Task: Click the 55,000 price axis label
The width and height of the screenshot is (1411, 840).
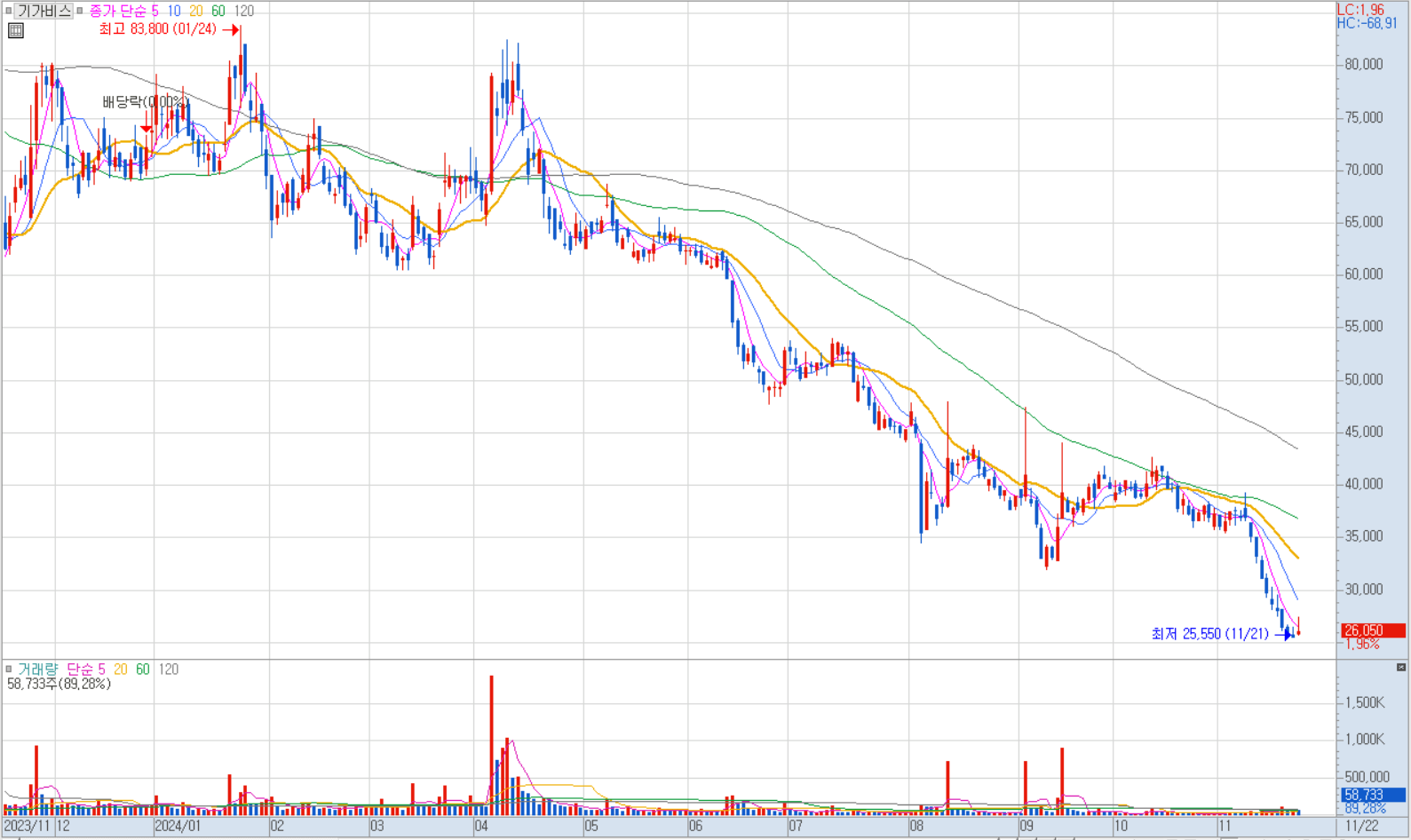Action: [x=1364, y=327]
